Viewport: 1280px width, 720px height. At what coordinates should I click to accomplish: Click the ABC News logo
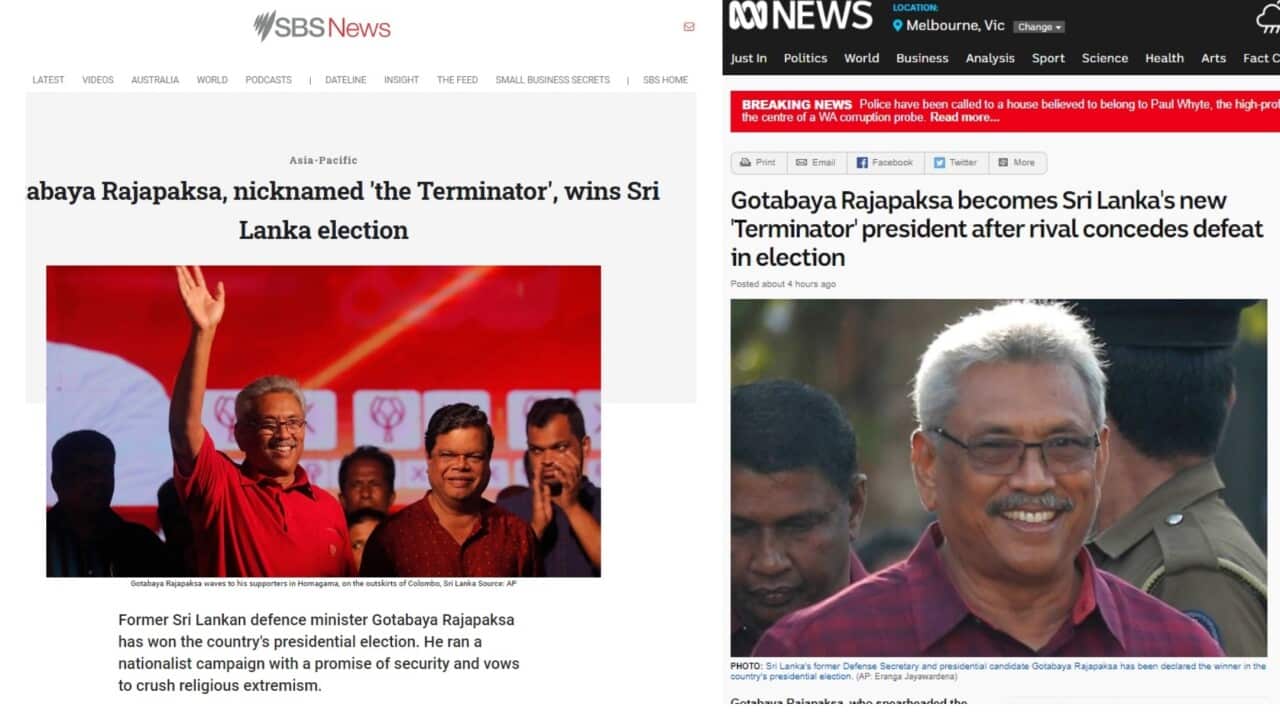(800, 16)
